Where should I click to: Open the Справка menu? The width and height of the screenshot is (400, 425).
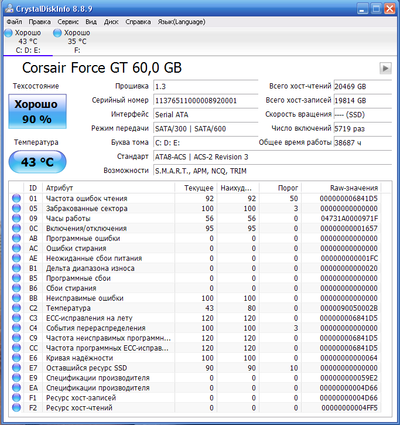click(138, 22)
